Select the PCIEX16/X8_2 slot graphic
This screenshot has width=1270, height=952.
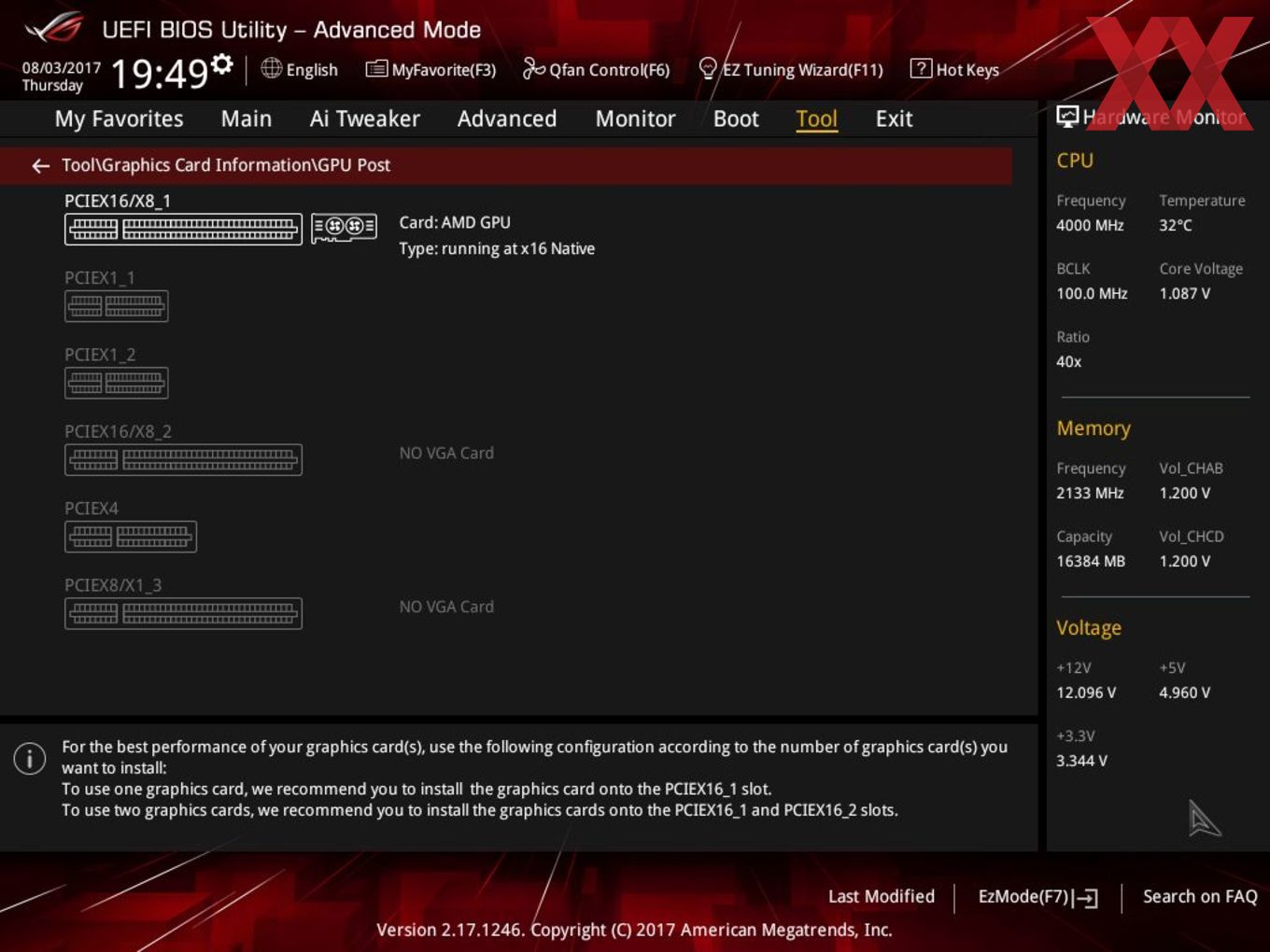[x=183, y=459]
